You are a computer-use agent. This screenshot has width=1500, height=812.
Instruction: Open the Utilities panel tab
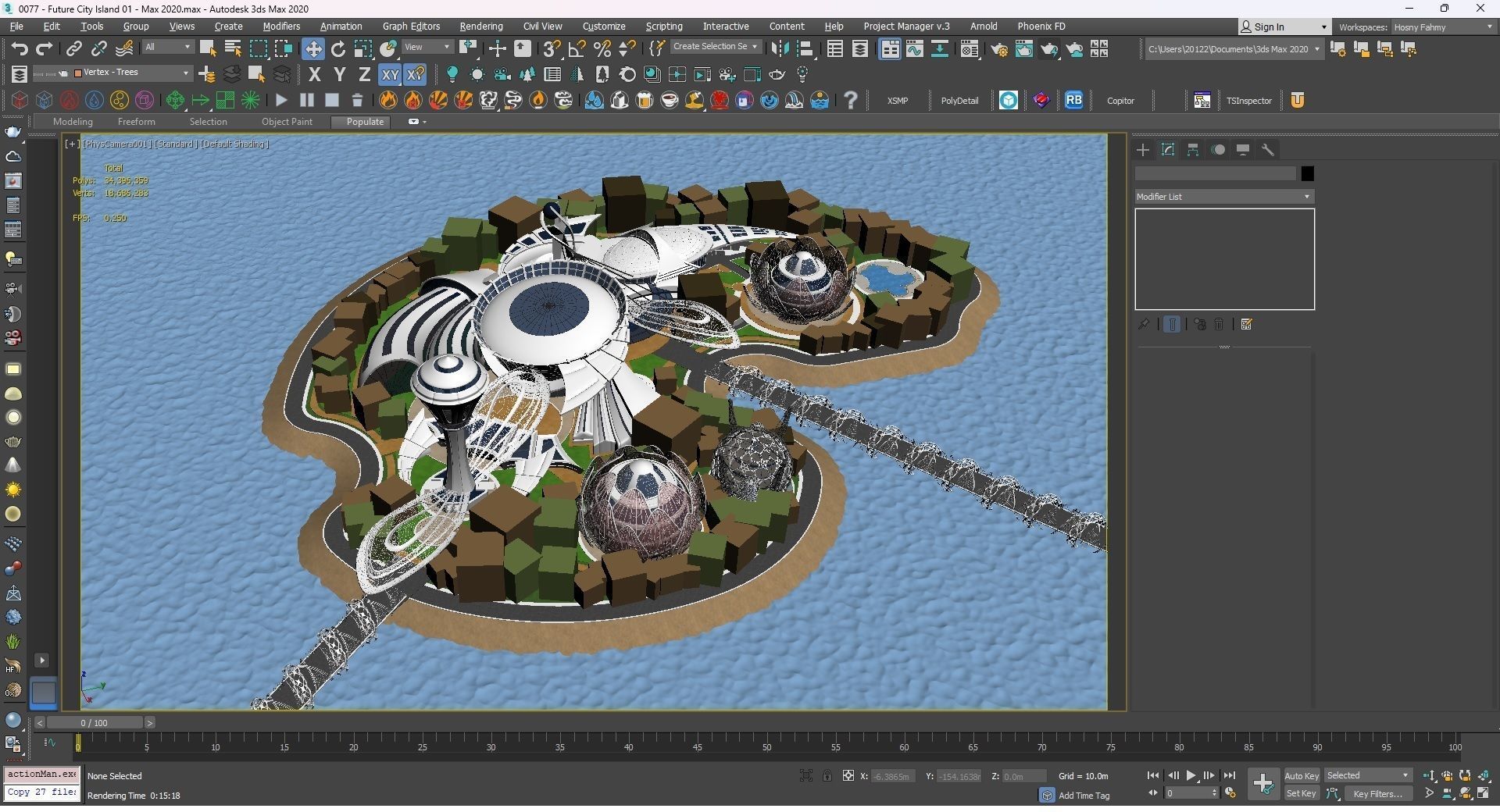[x=1268, y=150]
